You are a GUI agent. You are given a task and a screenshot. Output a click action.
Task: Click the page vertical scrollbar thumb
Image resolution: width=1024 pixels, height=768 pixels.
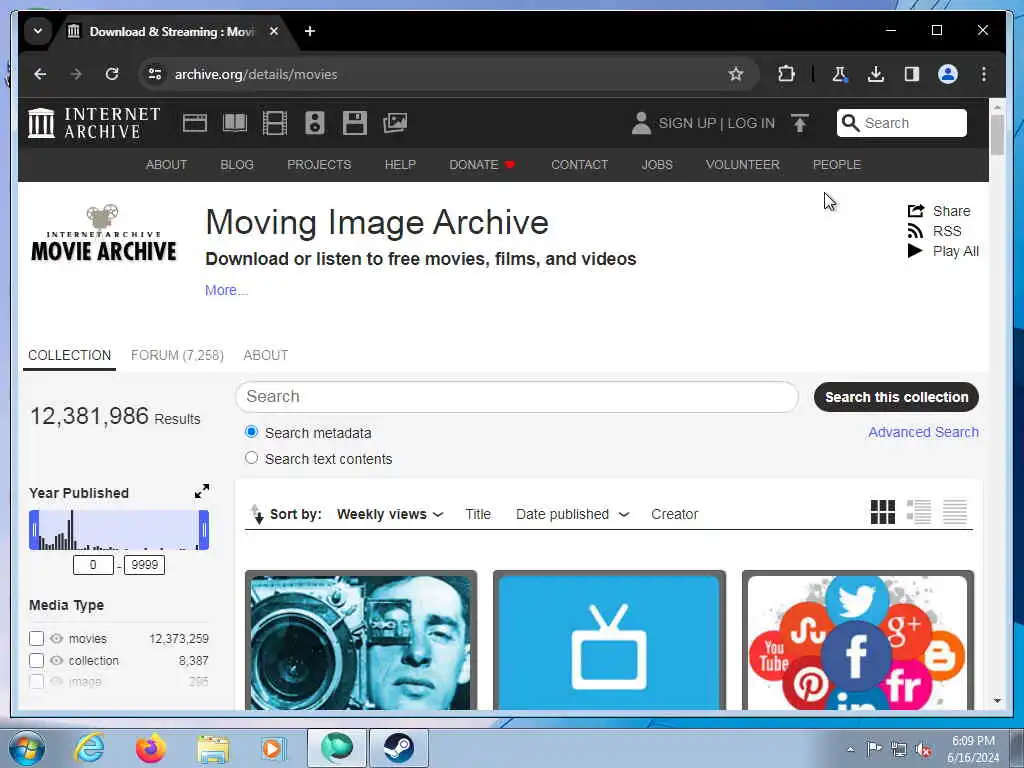tap(997, 135)
